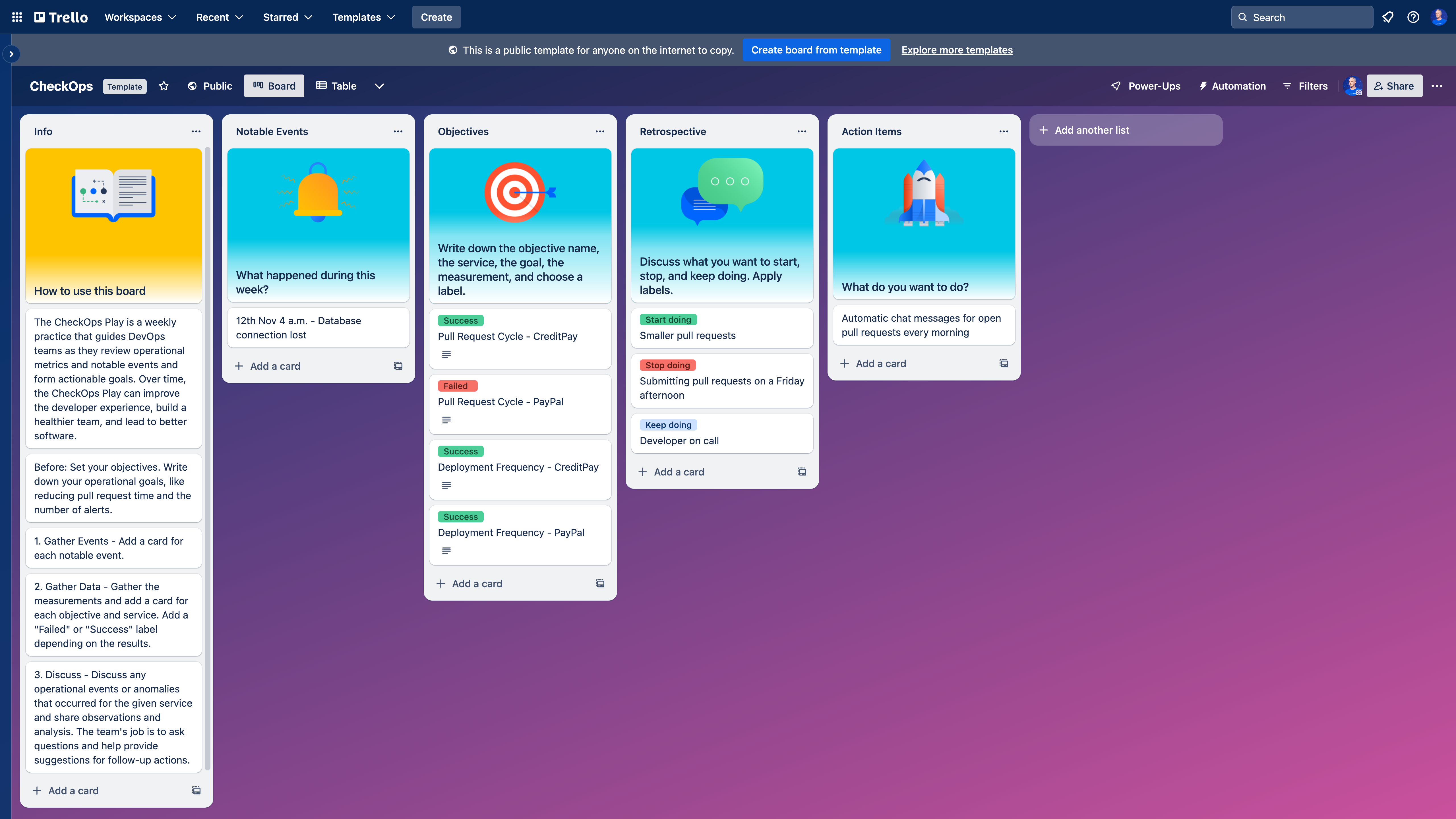Open the Filters panel
Screen dimensions: 1456x819
pos(1306,86)
